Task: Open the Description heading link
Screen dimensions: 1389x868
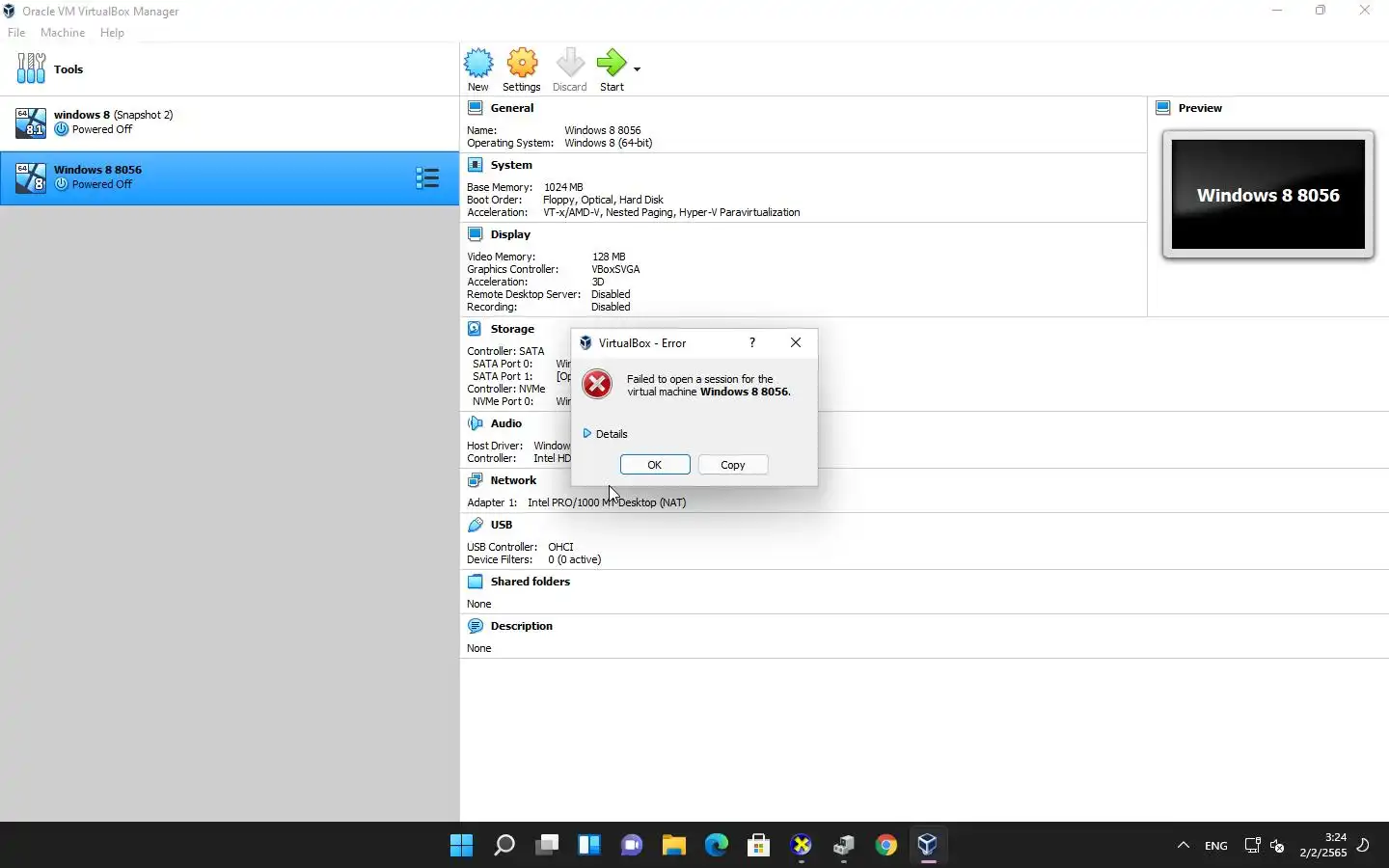Action: coord(522,626)
